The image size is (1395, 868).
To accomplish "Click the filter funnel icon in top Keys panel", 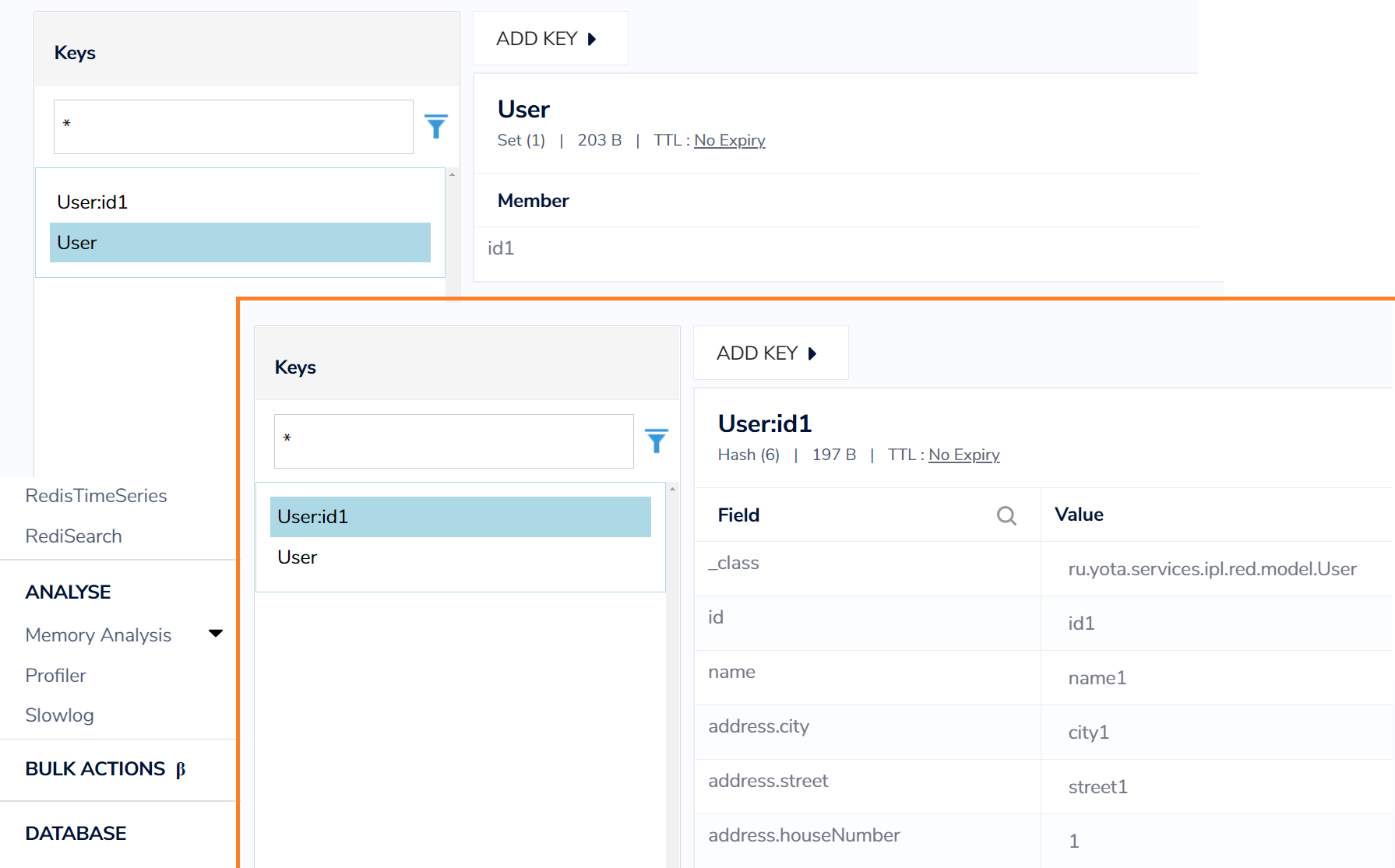I will pyautogui.click(x=435, y=126).
